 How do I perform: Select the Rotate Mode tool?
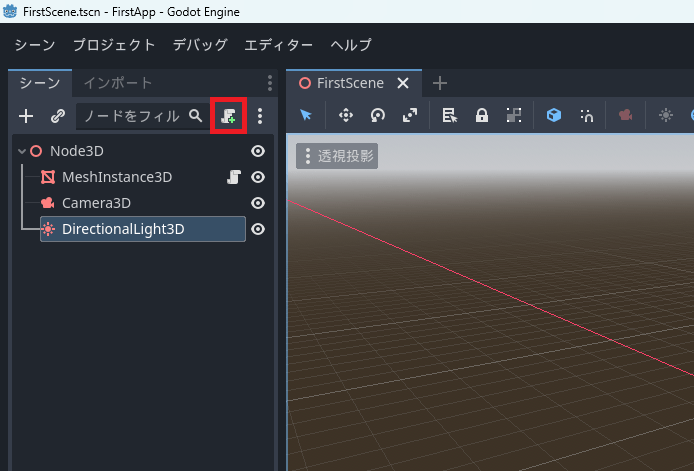tap(378, 116)
